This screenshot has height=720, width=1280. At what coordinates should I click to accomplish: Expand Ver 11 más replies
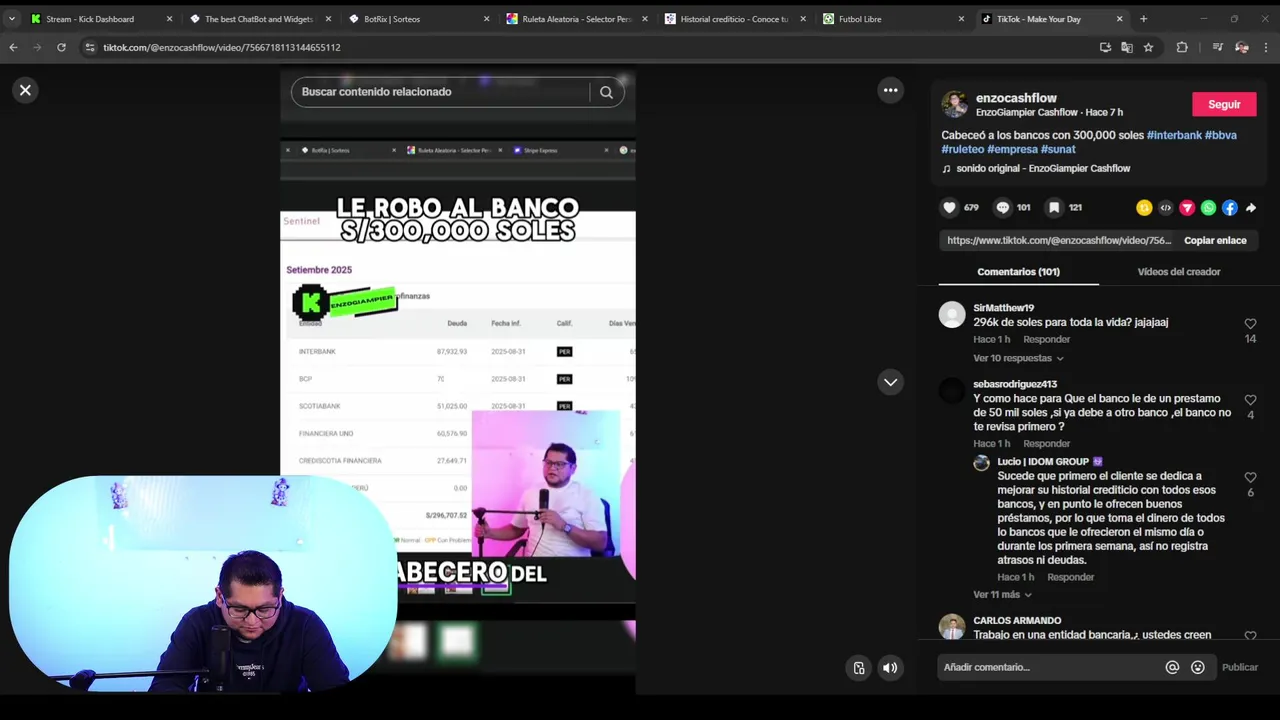tap(1002, 594)
